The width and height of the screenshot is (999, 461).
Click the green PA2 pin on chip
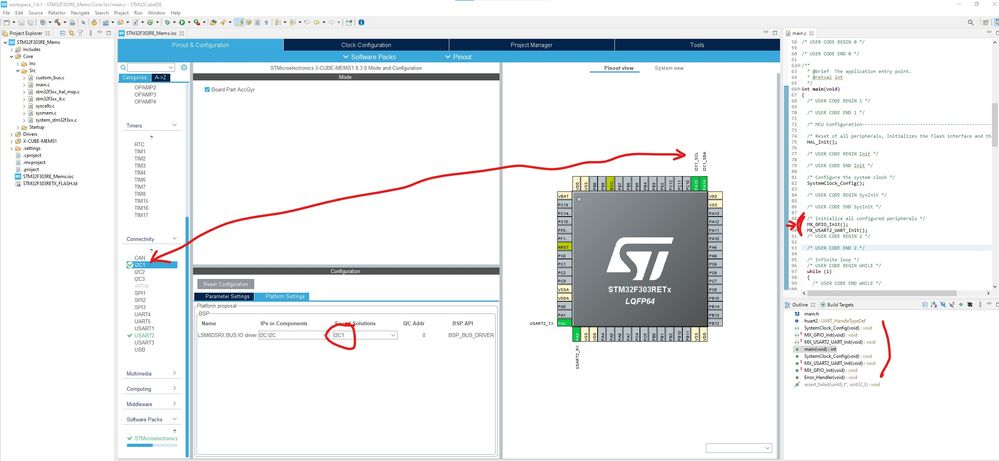pyautogui.click(x=563, y=323)
